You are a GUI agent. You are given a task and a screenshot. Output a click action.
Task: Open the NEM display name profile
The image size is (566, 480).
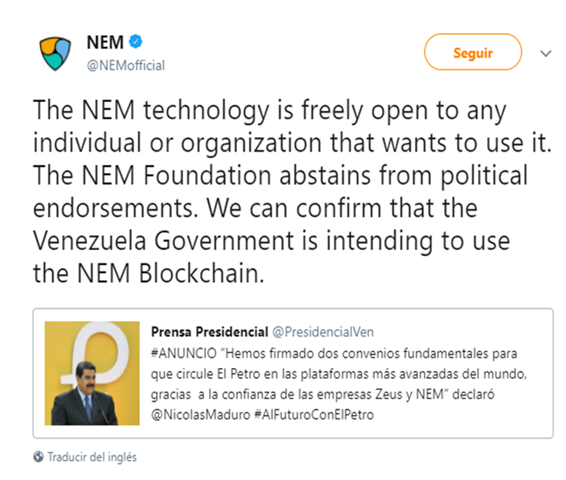(105, 42)
